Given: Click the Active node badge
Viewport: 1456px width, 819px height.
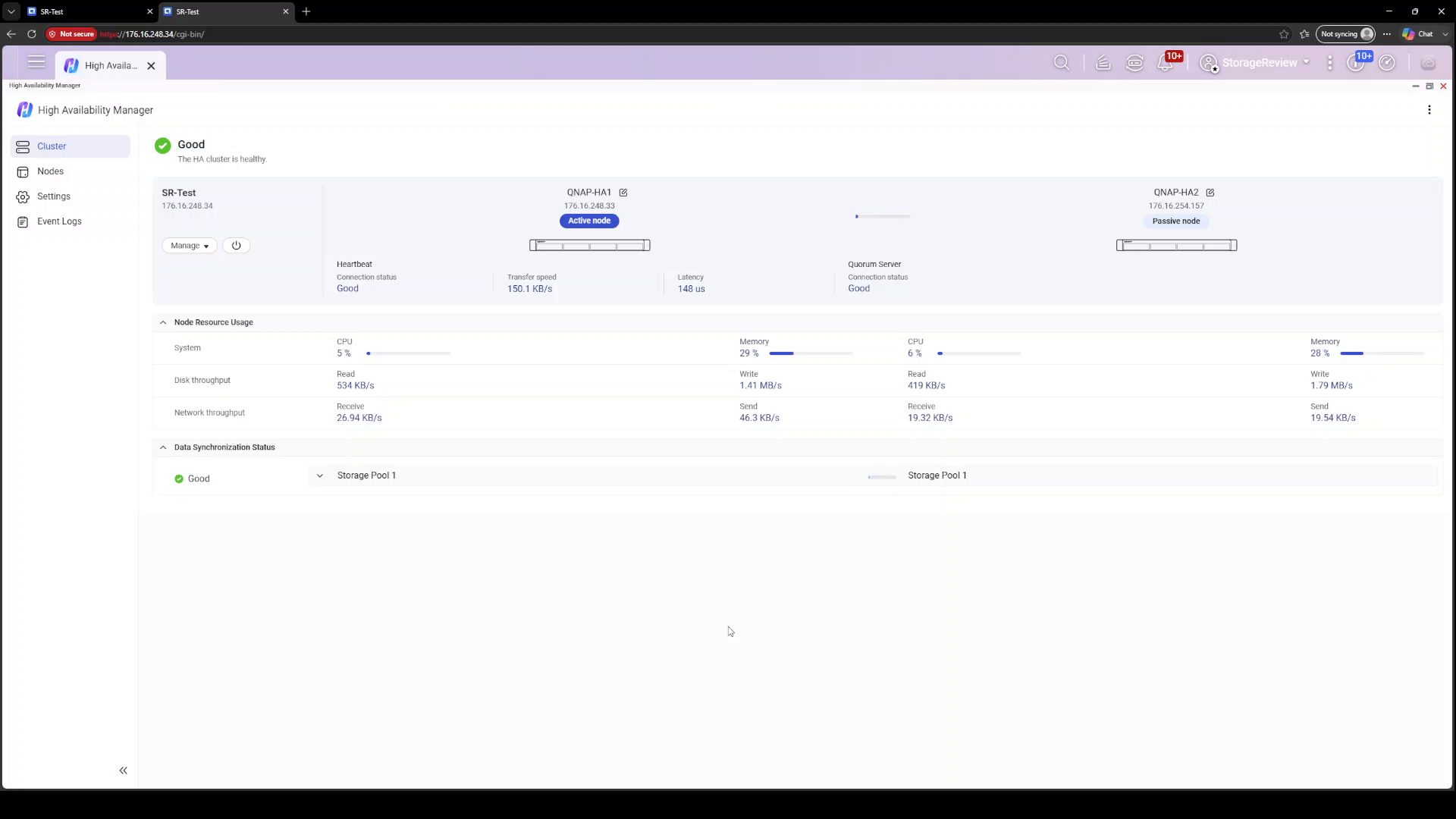Looking at the screenshot, I should (x=589, y=221).
